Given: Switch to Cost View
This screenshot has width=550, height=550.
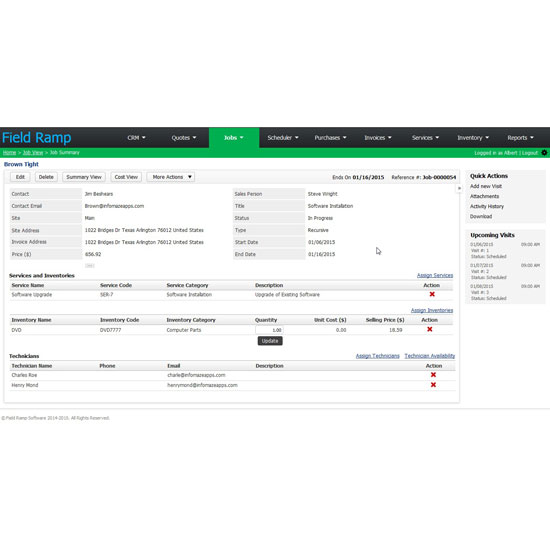Looking at the screenshot, I should click(x=126, y=177).
